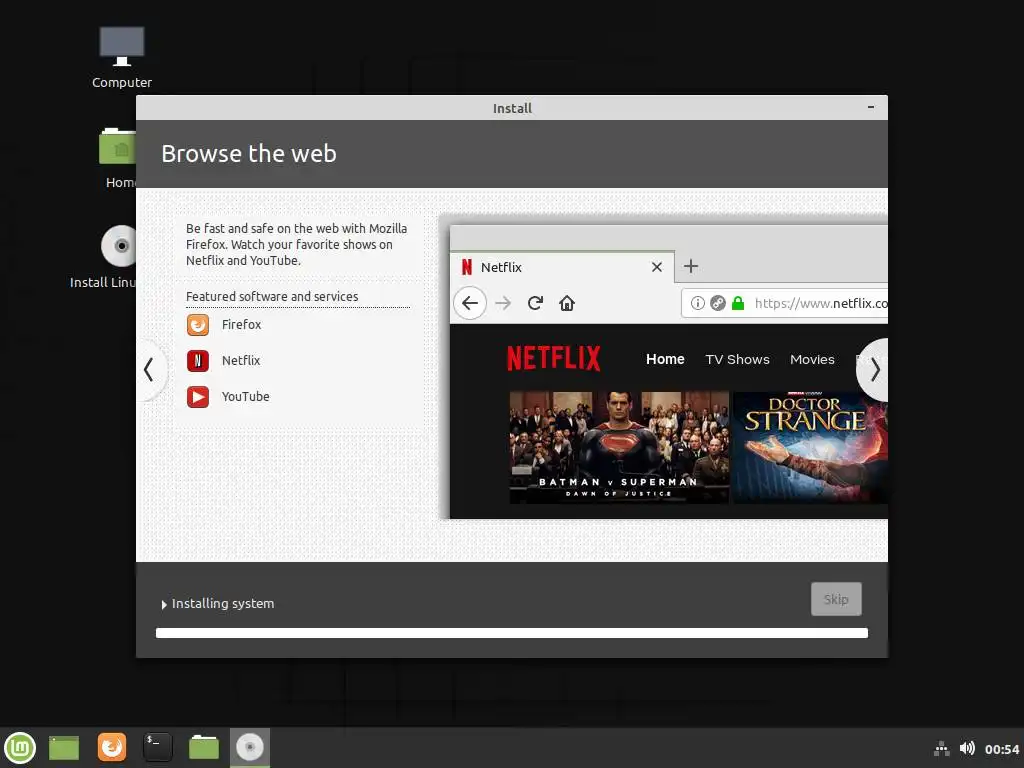
Task: Click the browser forward arrow
Action: click(x=503, y=303)
